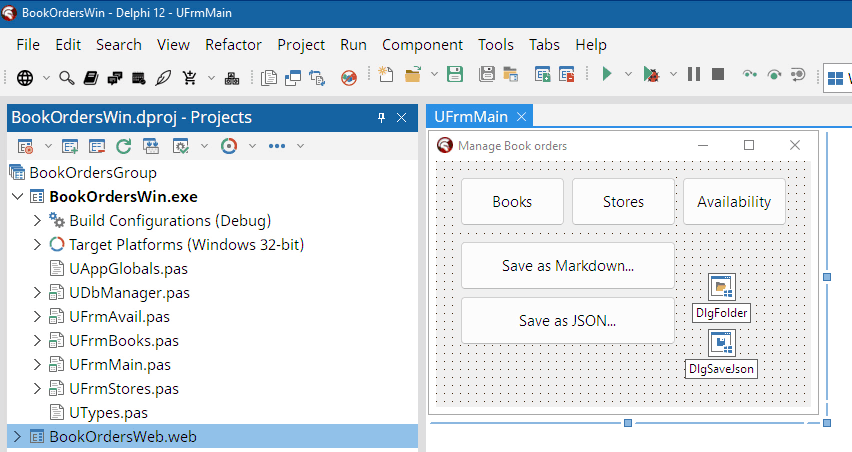The image size is (852, 452).
Task: Click the Stores button on the form
Action: pos(623,202)
